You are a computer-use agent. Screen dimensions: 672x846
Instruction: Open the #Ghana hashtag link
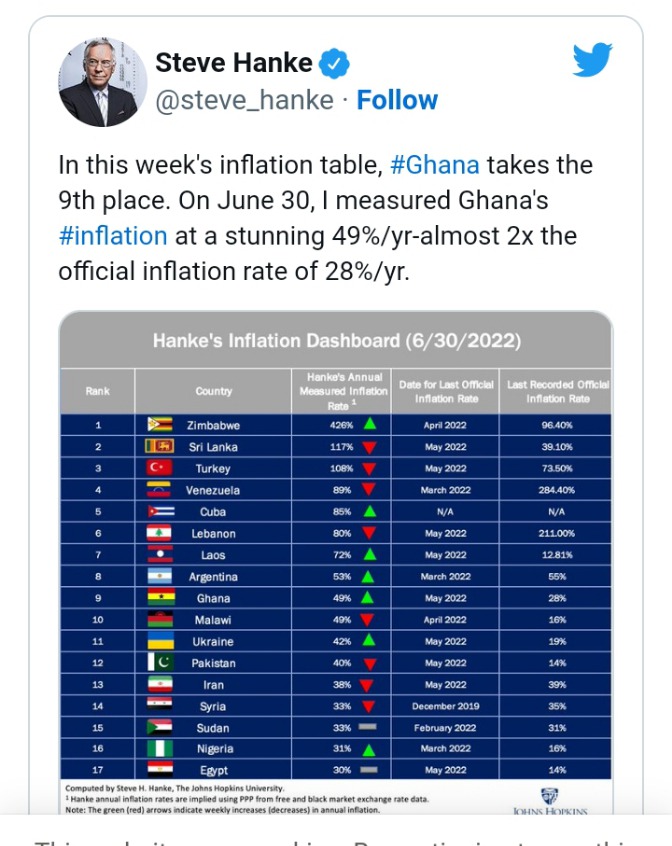[x=435, y=165]
